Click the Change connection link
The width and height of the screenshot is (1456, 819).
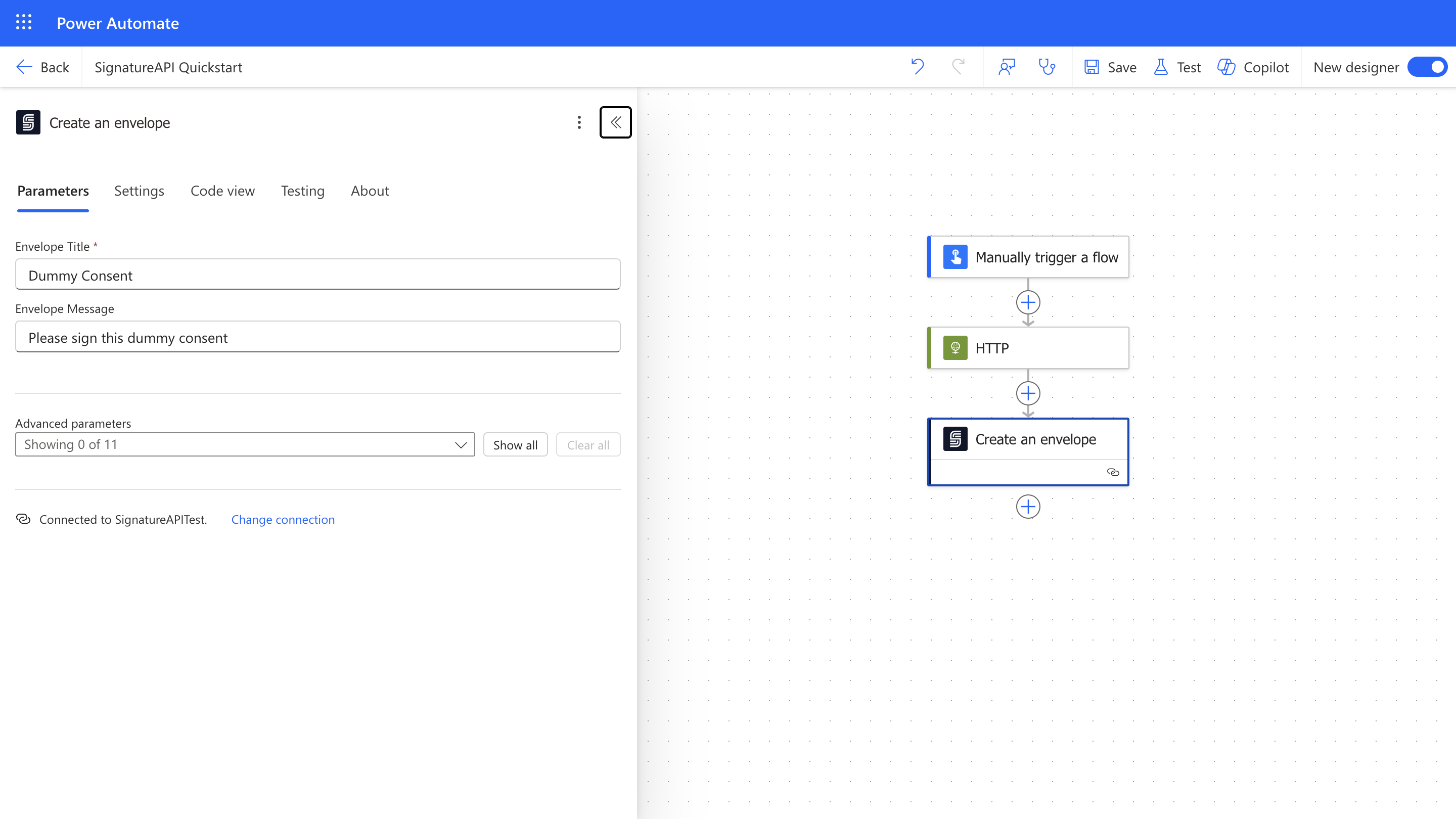tap(283, 519)
